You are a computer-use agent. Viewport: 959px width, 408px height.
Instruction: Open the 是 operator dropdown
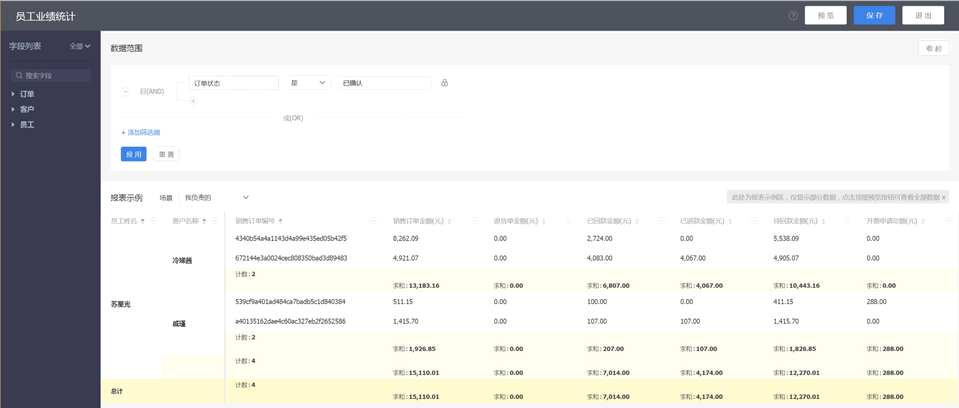point(308,83)
